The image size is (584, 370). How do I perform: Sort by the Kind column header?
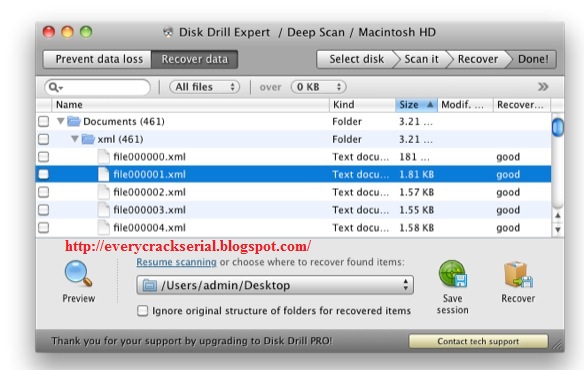362,105
